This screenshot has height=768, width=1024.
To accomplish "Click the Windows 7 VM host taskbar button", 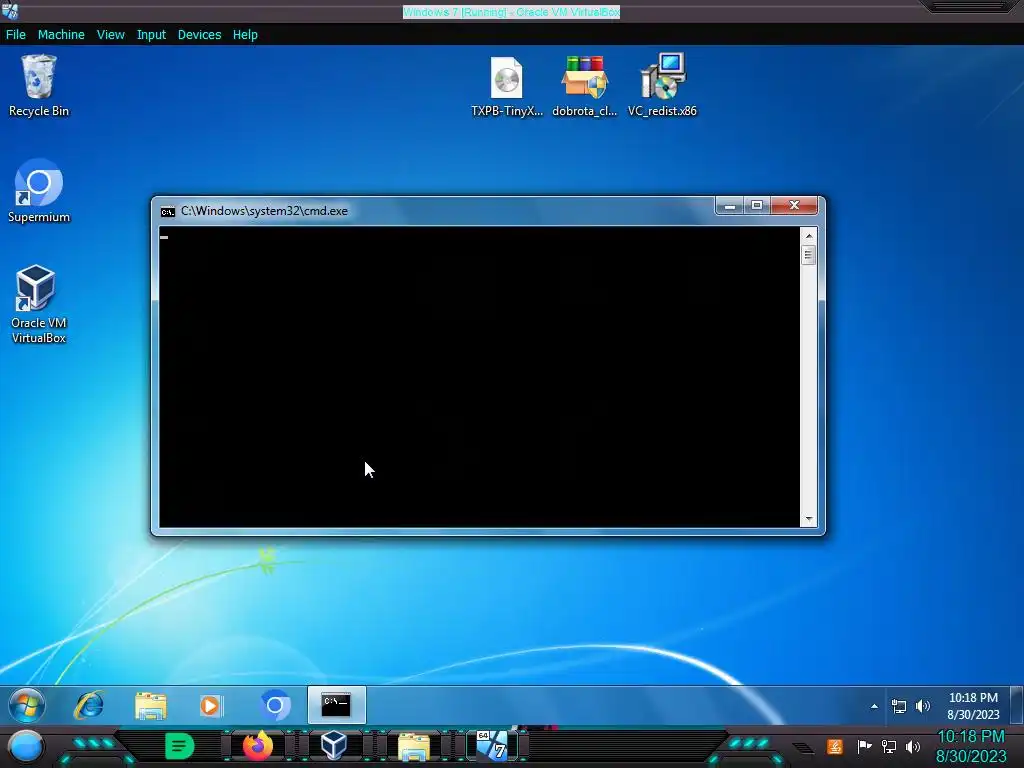I will pos(492,746).
